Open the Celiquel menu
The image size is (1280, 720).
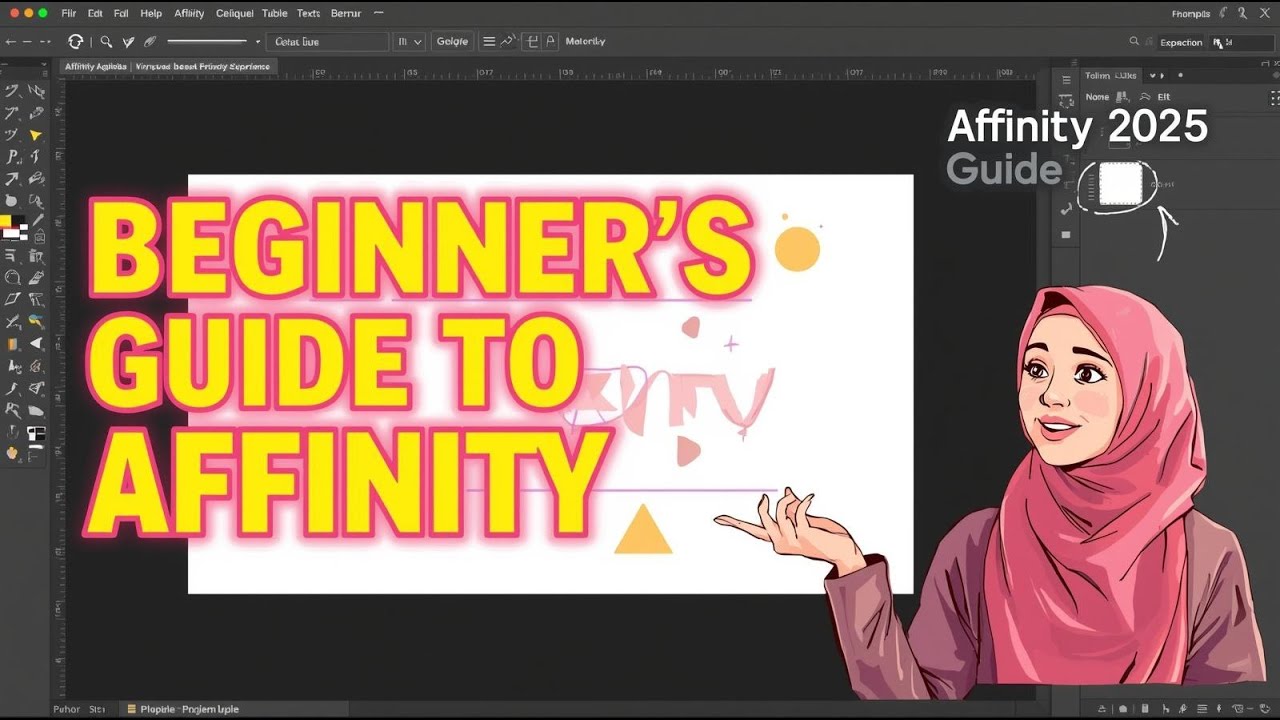[x=235, y=13]
